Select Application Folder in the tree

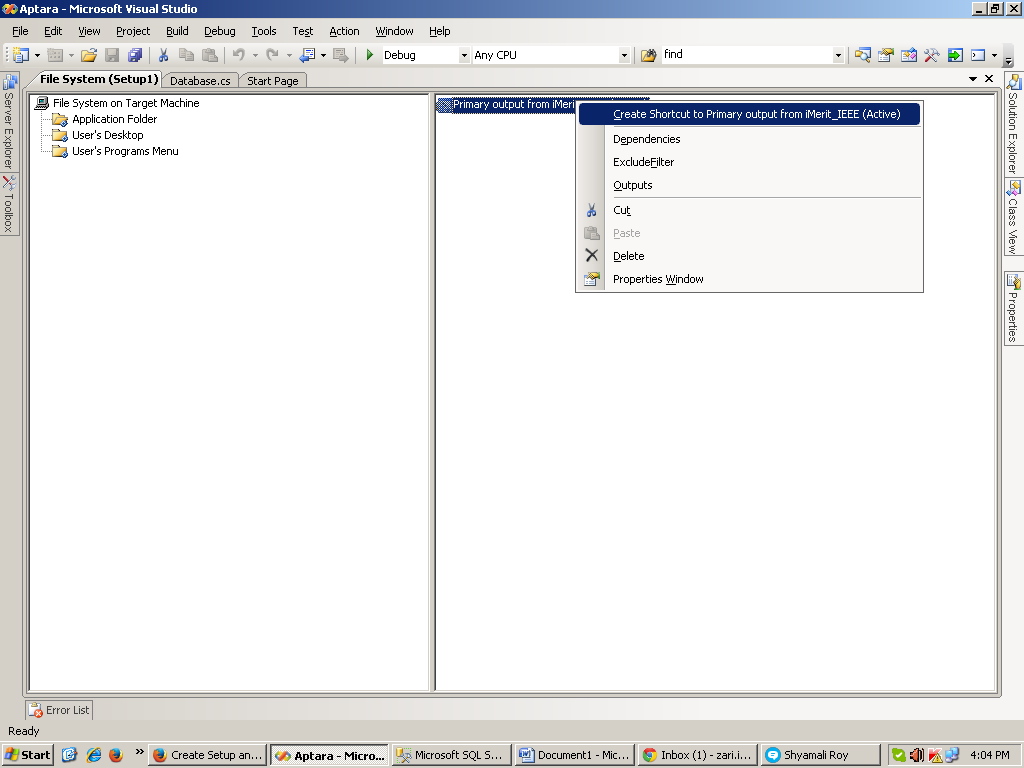[114, 119]
